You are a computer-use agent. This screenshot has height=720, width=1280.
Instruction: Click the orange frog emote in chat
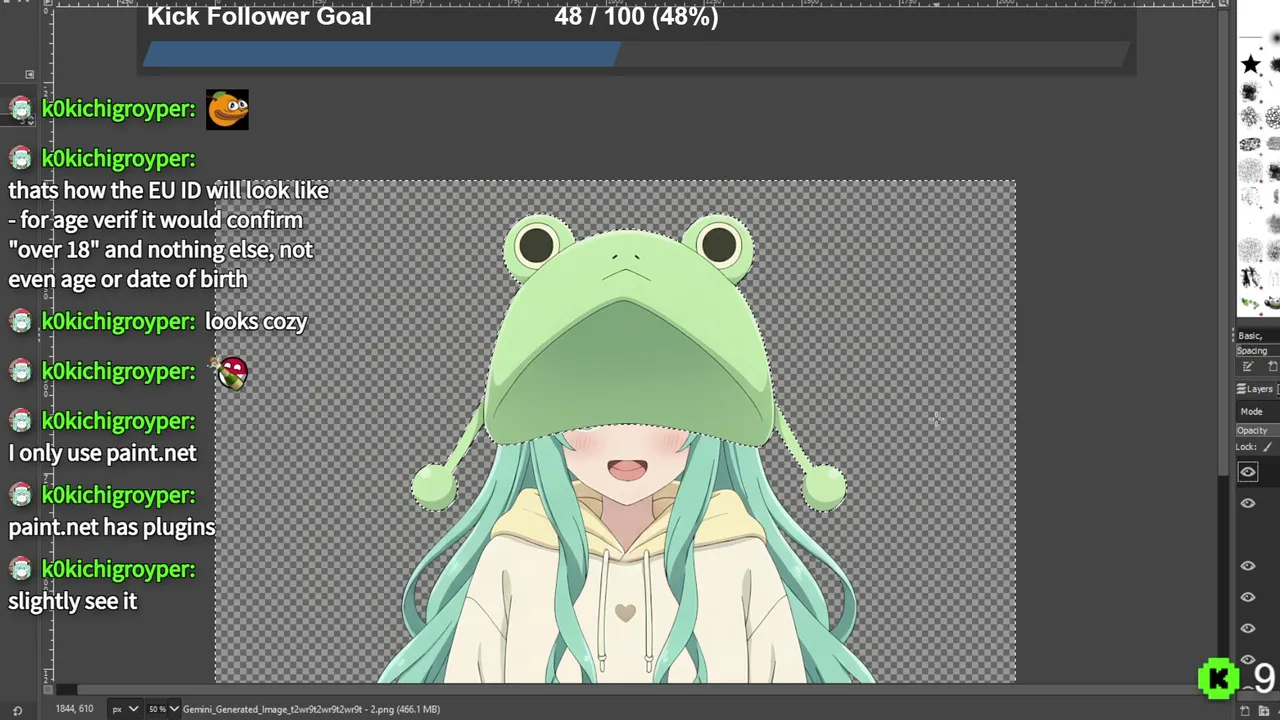click(227, 109)
